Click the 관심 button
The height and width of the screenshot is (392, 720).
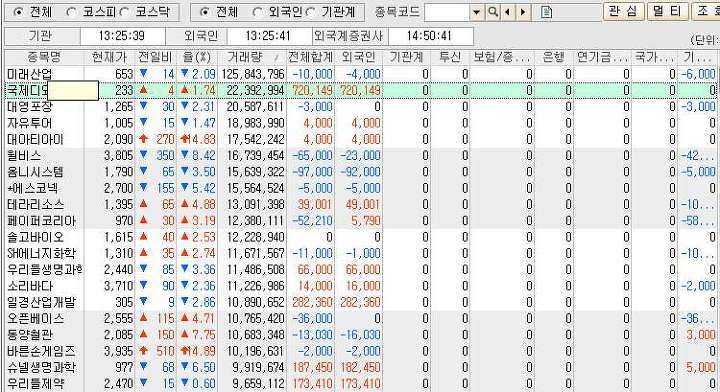(623, 11)
